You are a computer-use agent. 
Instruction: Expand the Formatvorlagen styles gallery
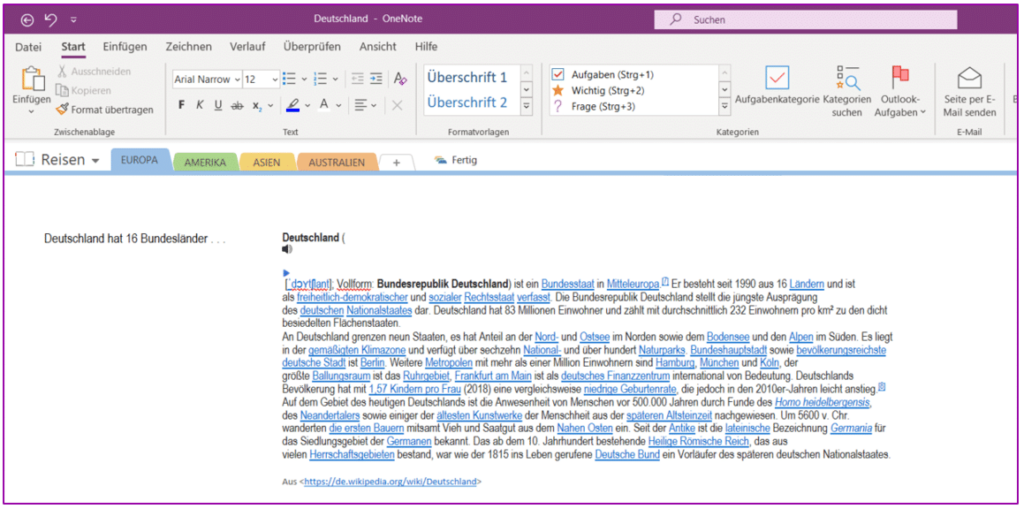(528, 105)
